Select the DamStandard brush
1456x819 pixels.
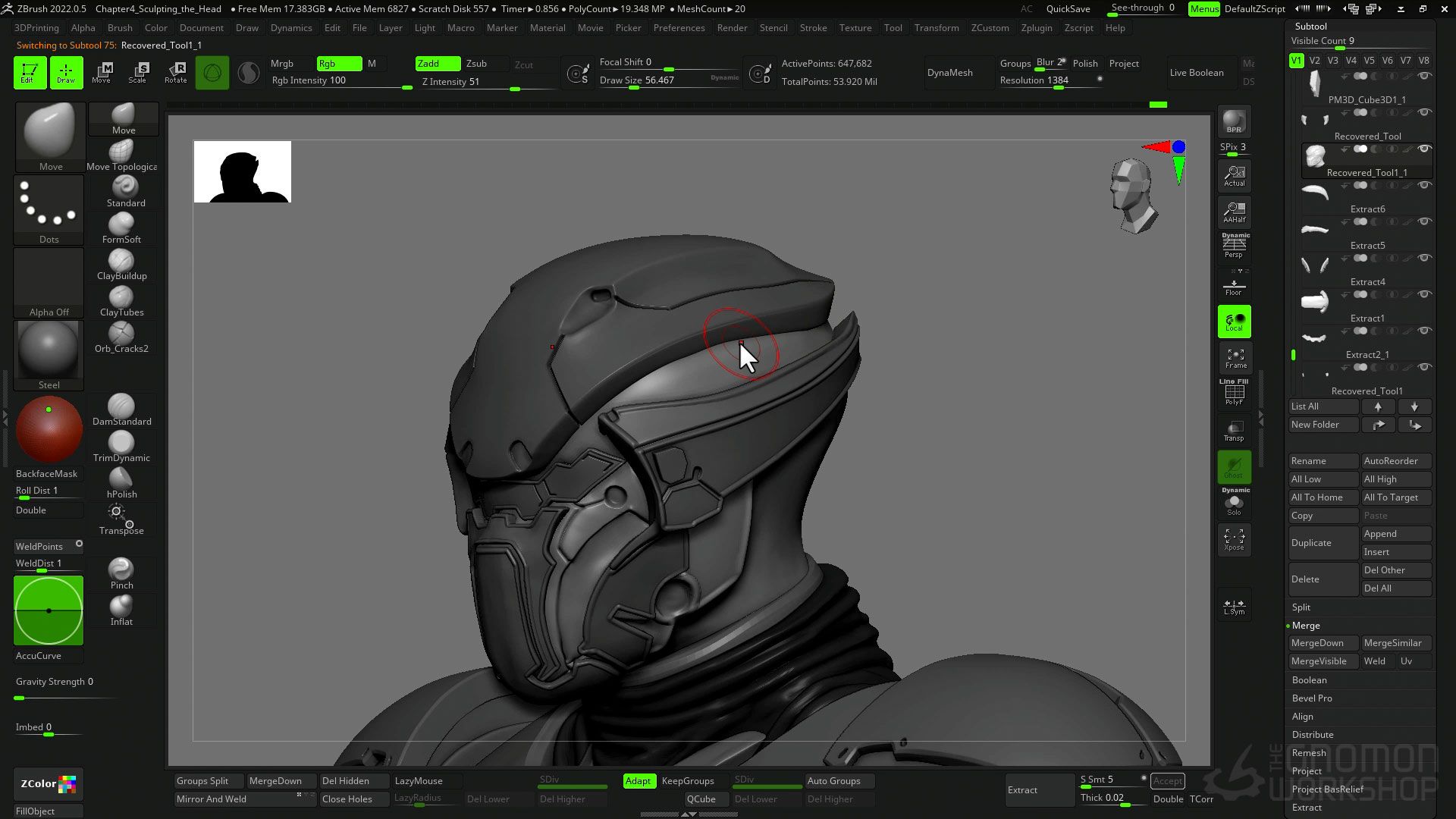click(x=121, y=406)
